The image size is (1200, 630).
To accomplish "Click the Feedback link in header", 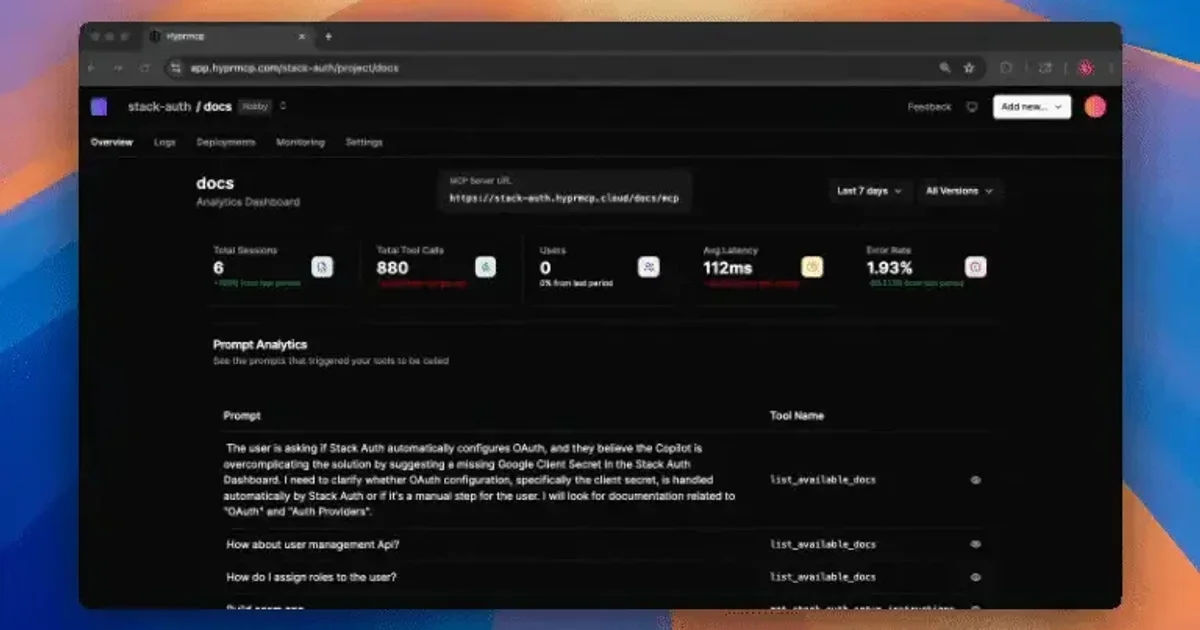I will [929, 107].
